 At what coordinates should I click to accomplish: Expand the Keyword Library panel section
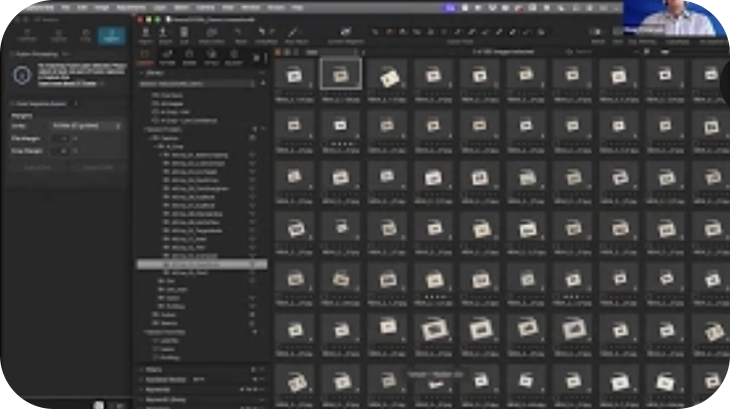click(x=142, y=400)
